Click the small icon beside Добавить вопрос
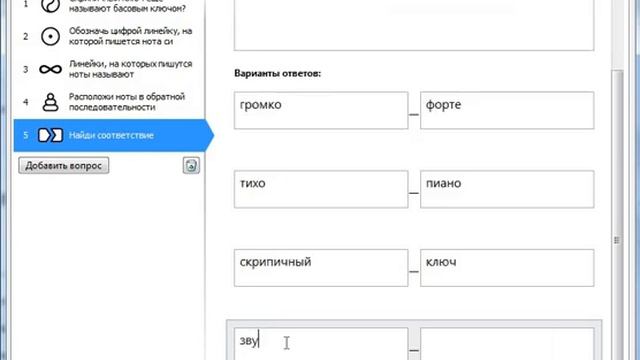The image size is (640, 360). [x=191, y=165]
